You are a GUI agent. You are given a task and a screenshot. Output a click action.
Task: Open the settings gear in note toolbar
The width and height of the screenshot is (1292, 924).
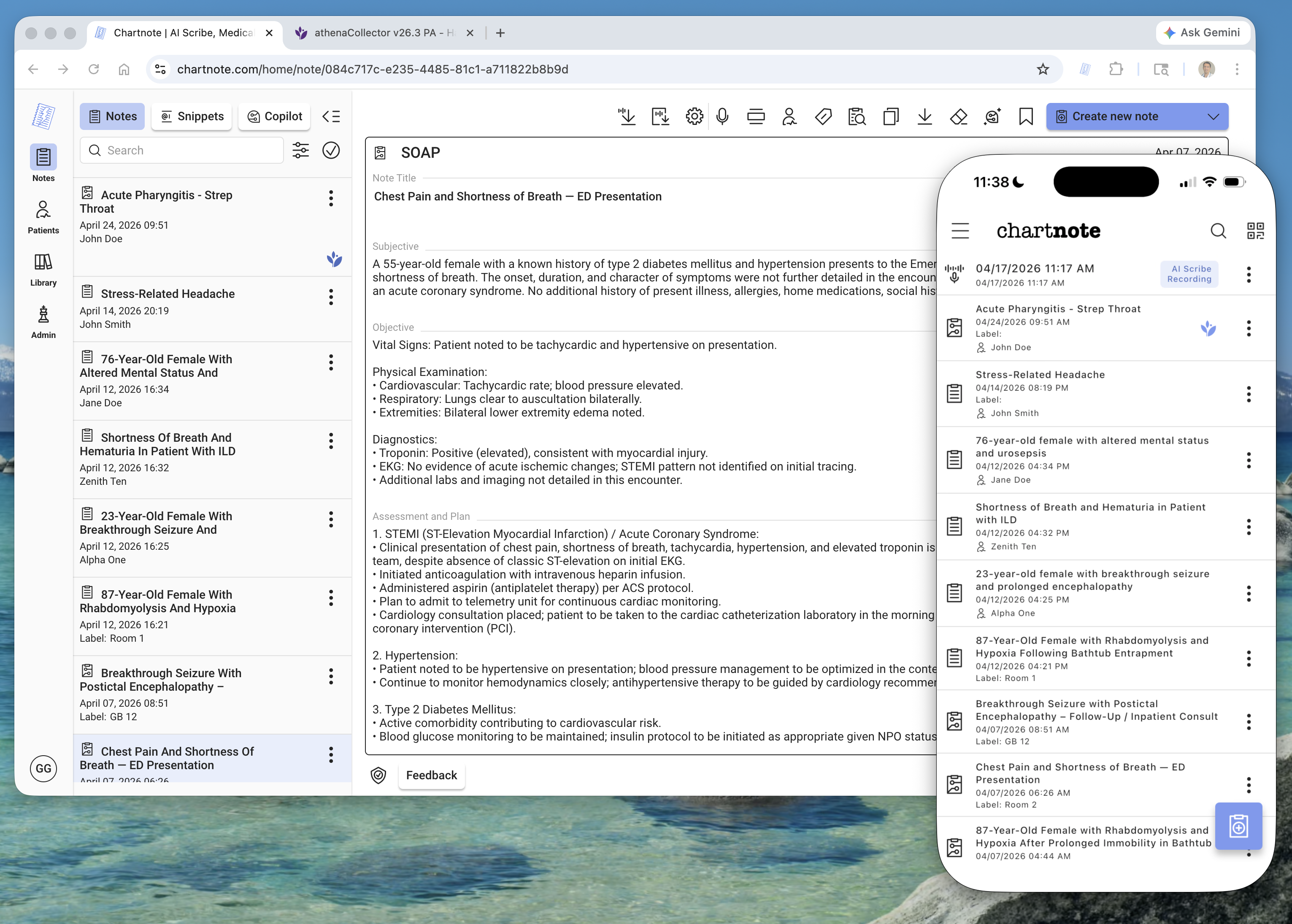[694, 116]
